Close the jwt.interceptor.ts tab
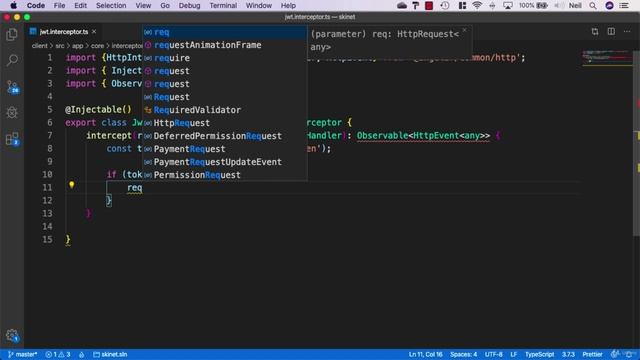The height and width of the screenshot is (360, 640). coord(94,31)
